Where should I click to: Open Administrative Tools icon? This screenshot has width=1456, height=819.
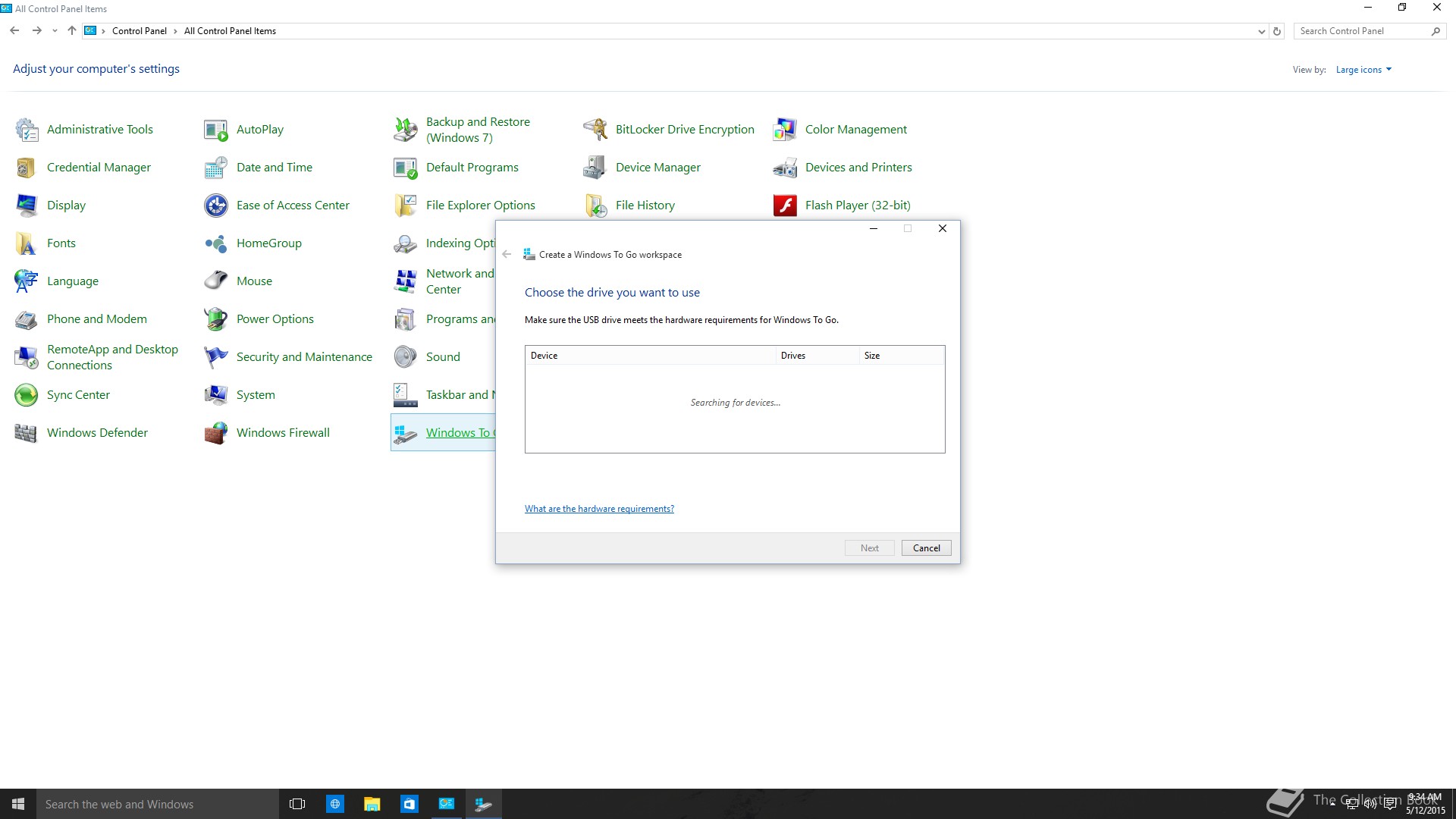click(27, 130)
